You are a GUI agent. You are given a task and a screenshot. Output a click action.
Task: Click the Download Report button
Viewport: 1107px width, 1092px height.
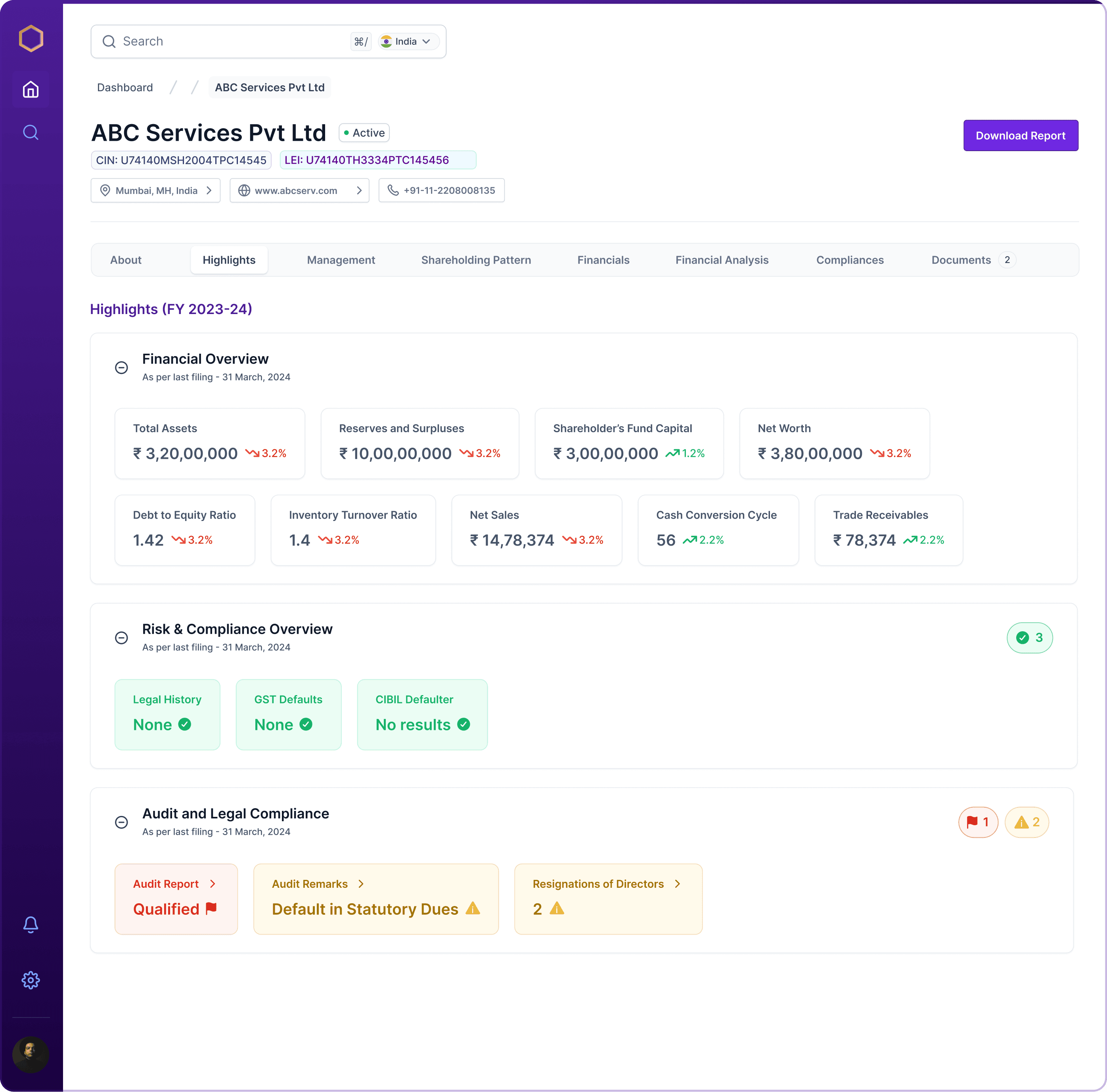pyautogui.click(x=1021, y=136)
